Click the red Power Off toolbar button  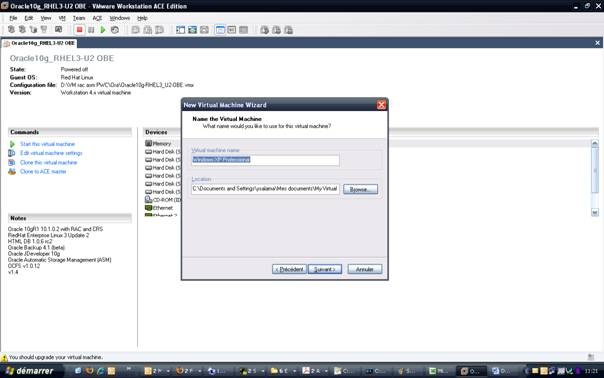pos(79,30)
